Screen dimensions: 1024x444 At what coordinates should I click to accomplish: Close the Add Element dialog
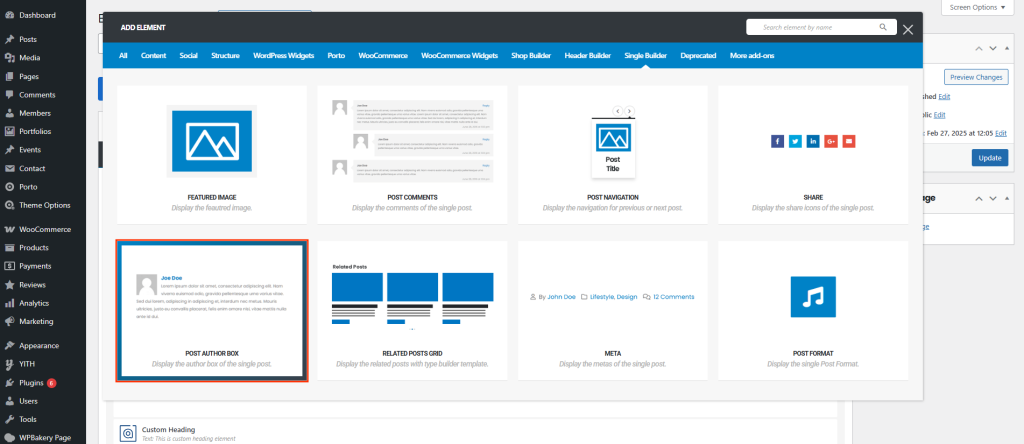pos(908,29)
